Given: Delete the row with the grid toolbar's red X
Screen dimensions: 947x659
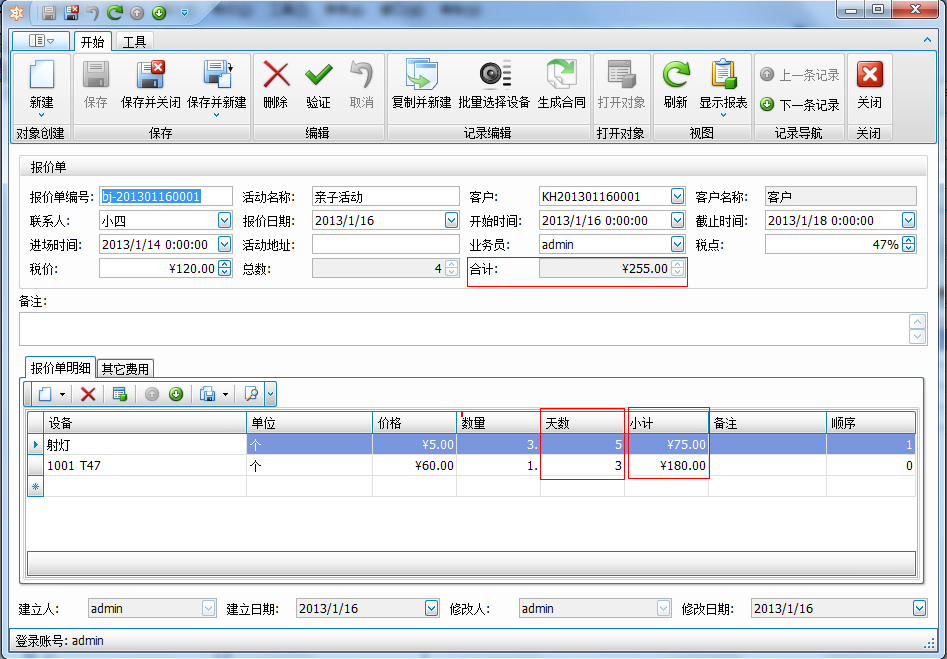Looking at the screenshot, I should pyautogui.click(x=88, y=394).
